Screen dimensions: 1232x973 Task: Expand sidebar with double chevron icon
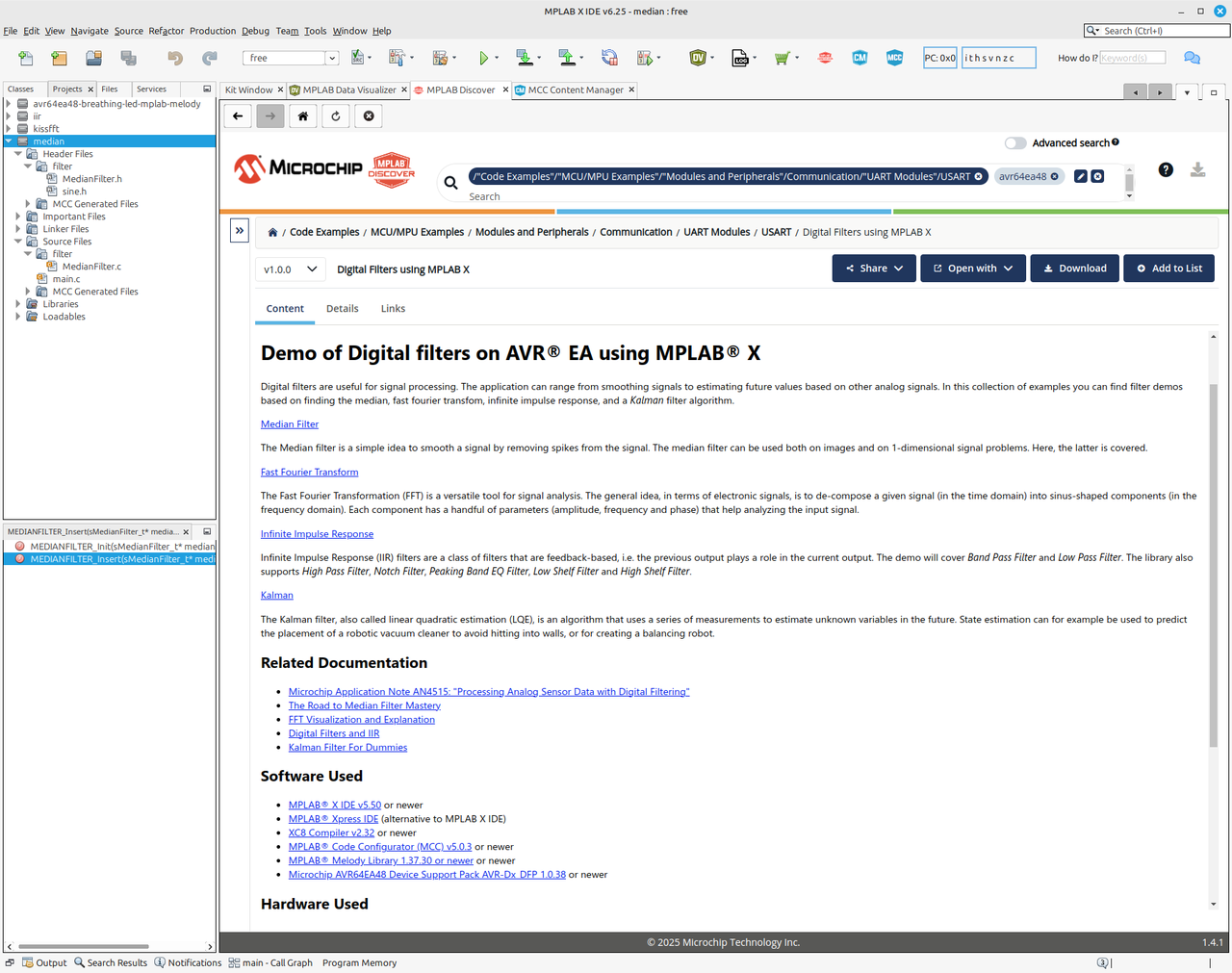tap(240, 231)
